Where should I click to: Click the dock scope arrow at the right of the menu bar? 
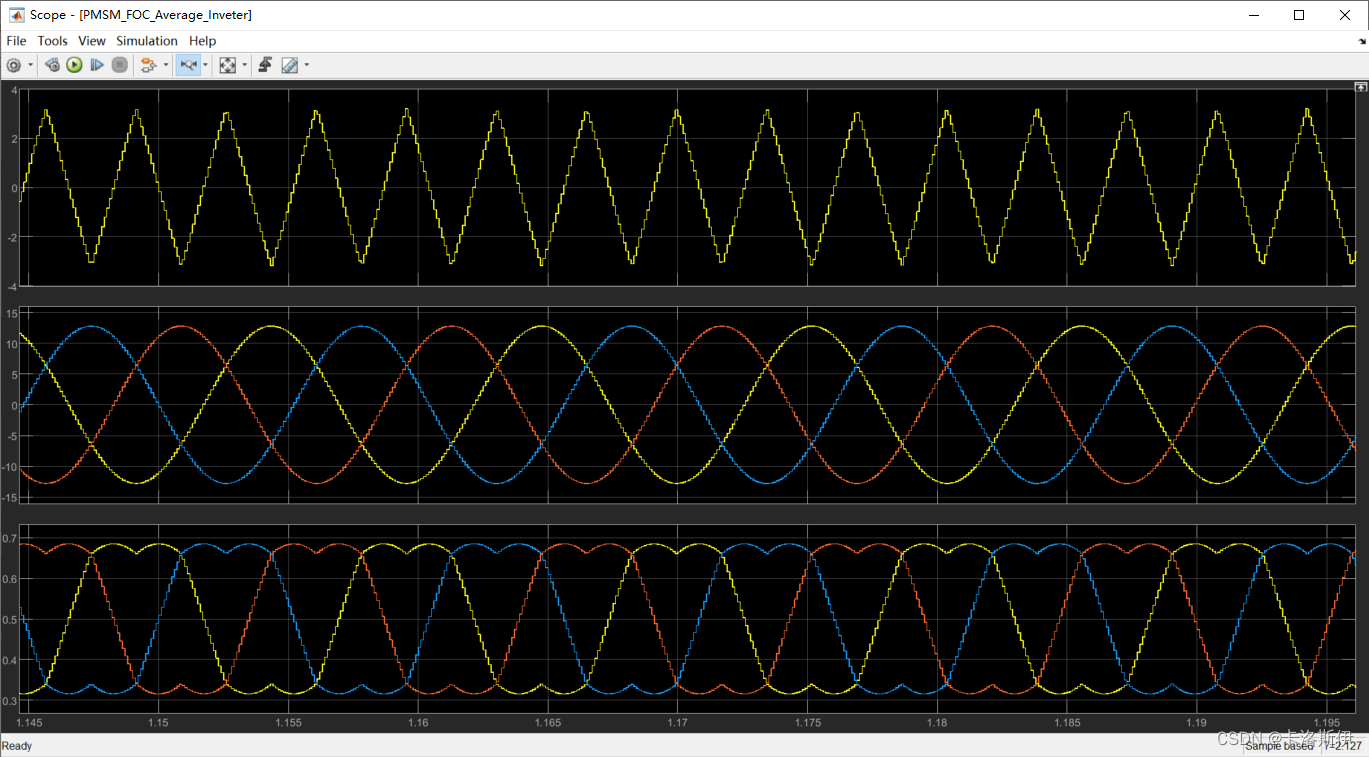click(1361, 42)
